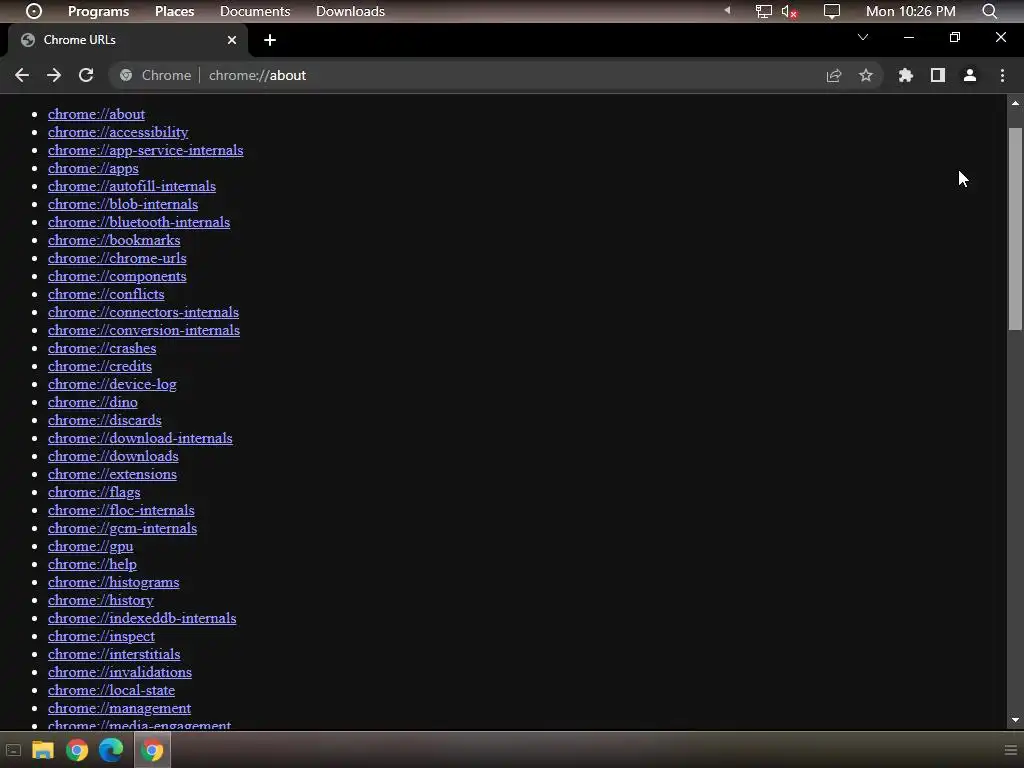
Task: Open the chrome://management link
Action: pos(119,709)
